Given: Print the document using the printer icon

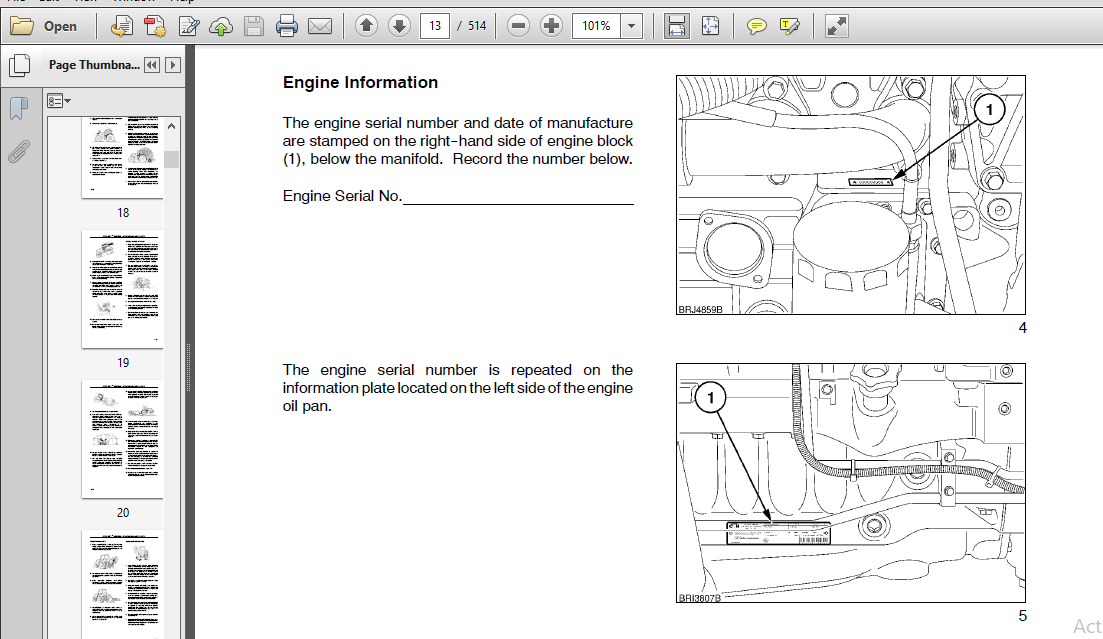Looking at the screenshot, I should tap(287, 27).
